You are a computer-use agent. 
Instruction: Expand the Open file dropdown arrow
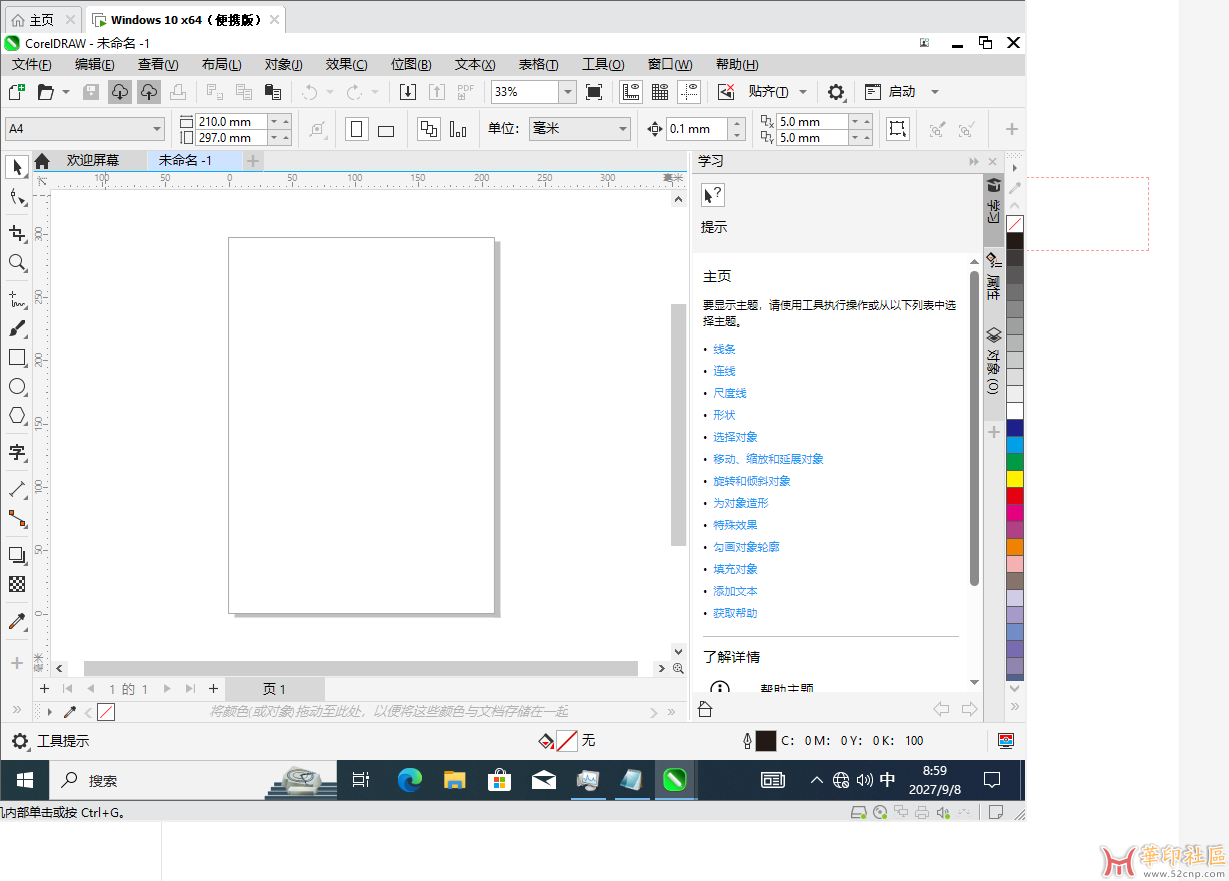pos(66,92)
